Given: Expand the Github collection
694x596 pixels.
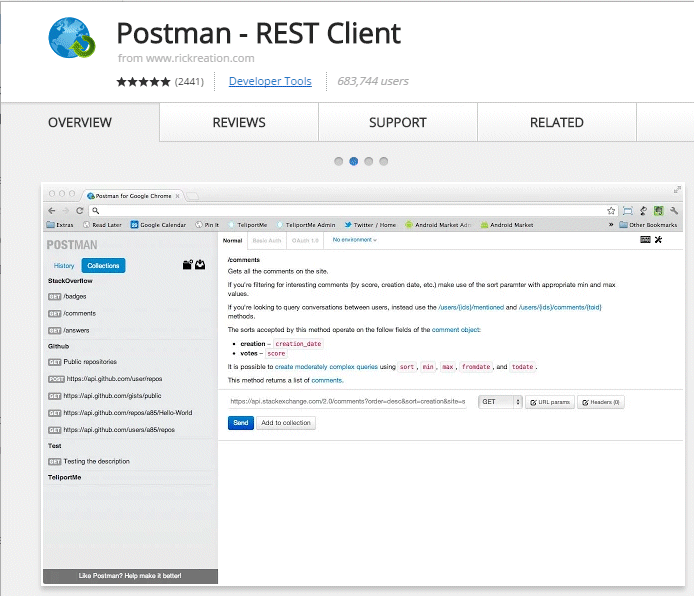Looking at the screenshot, I should (58, 346).
